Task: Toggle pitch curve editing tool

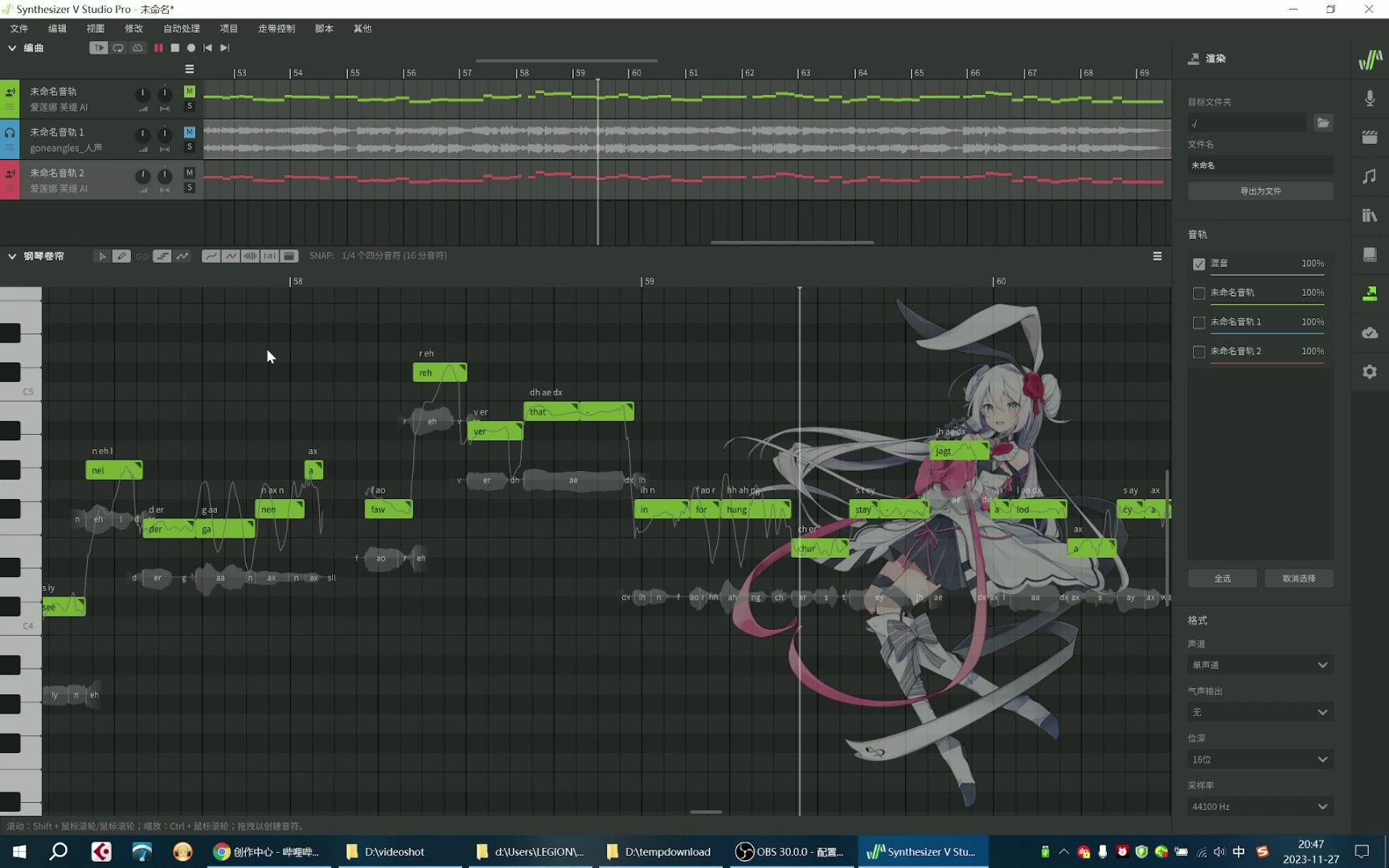Action: pyautogui.click(x=182, y=256)
